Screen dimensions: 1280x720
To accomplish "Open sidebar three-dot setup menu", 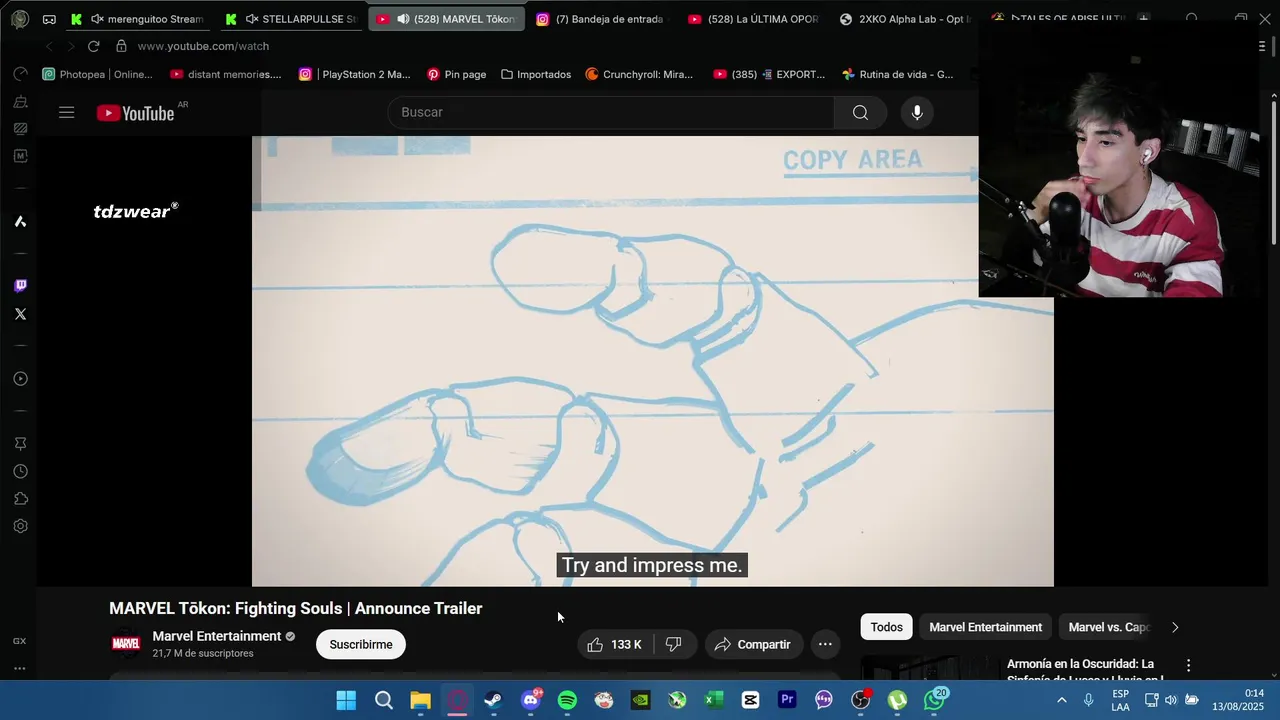I will pos(19,668).
